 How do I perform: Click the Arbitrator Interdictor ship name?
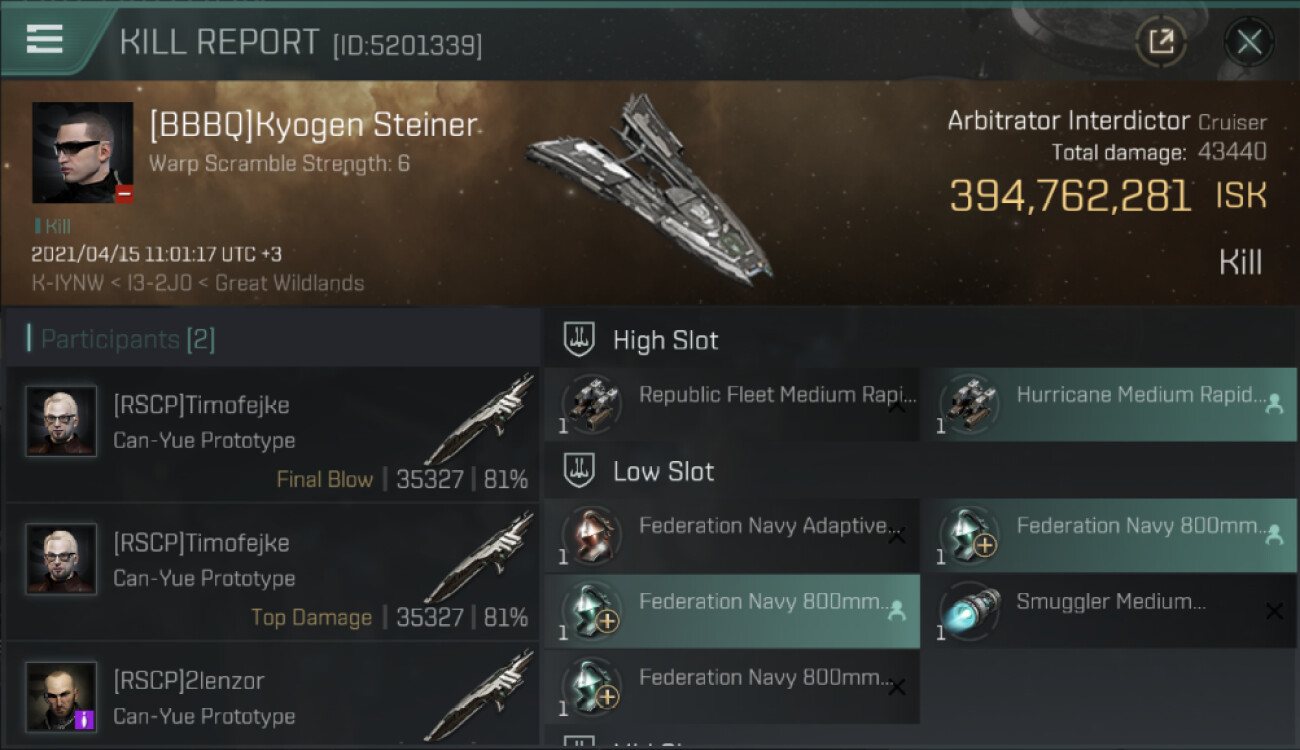pos(1069,122)
